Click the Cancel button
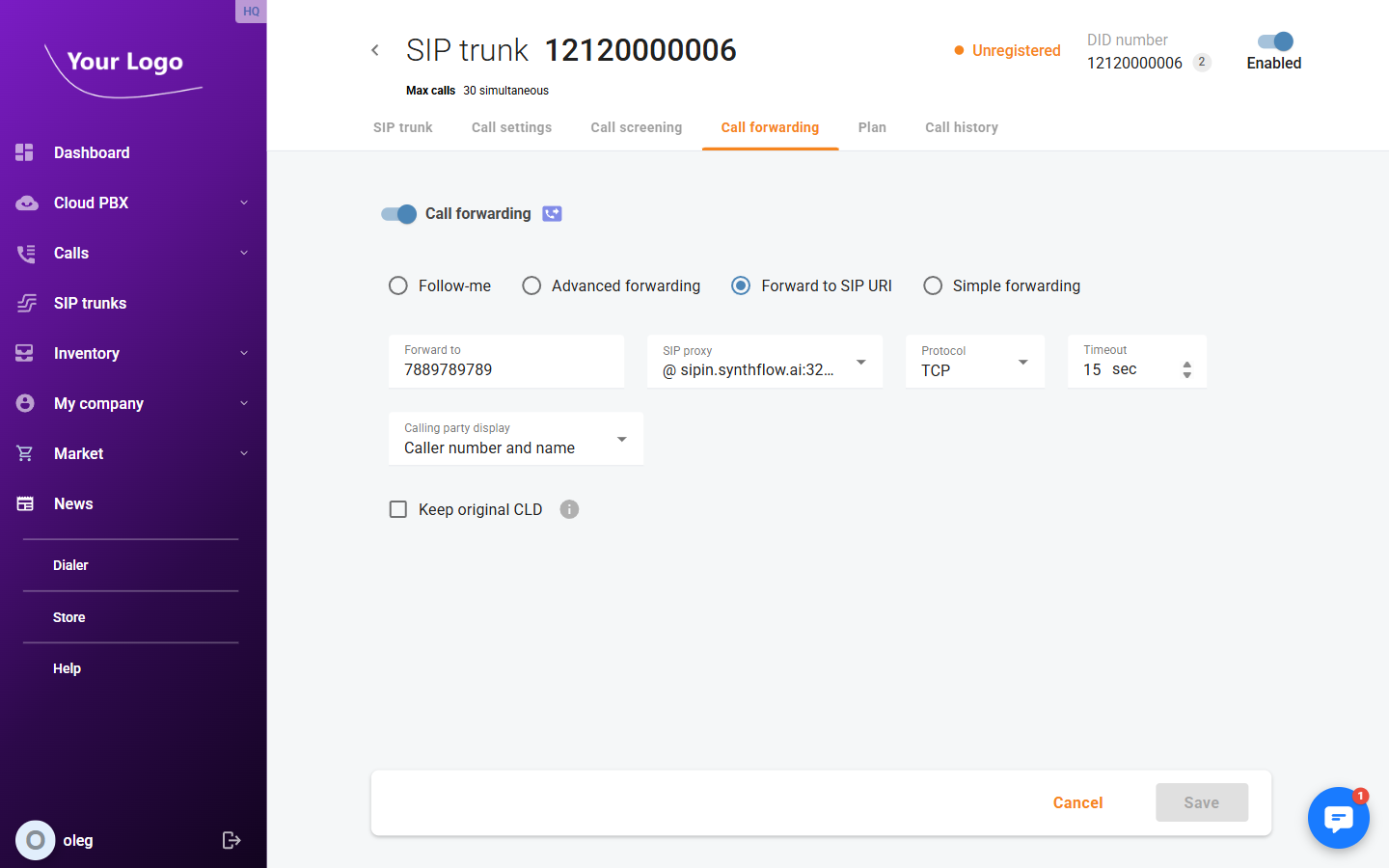 point(1077,802)
